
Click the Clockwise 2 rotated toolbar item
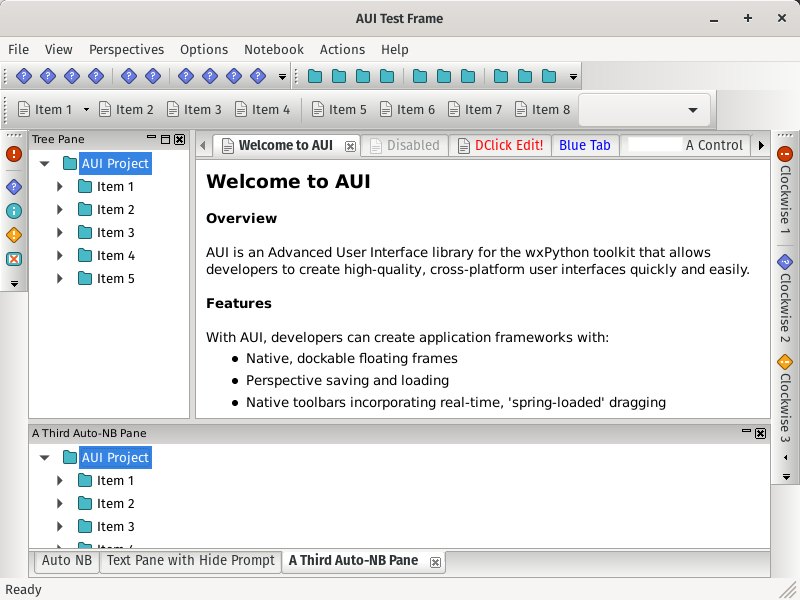click(x=785, y=298)
